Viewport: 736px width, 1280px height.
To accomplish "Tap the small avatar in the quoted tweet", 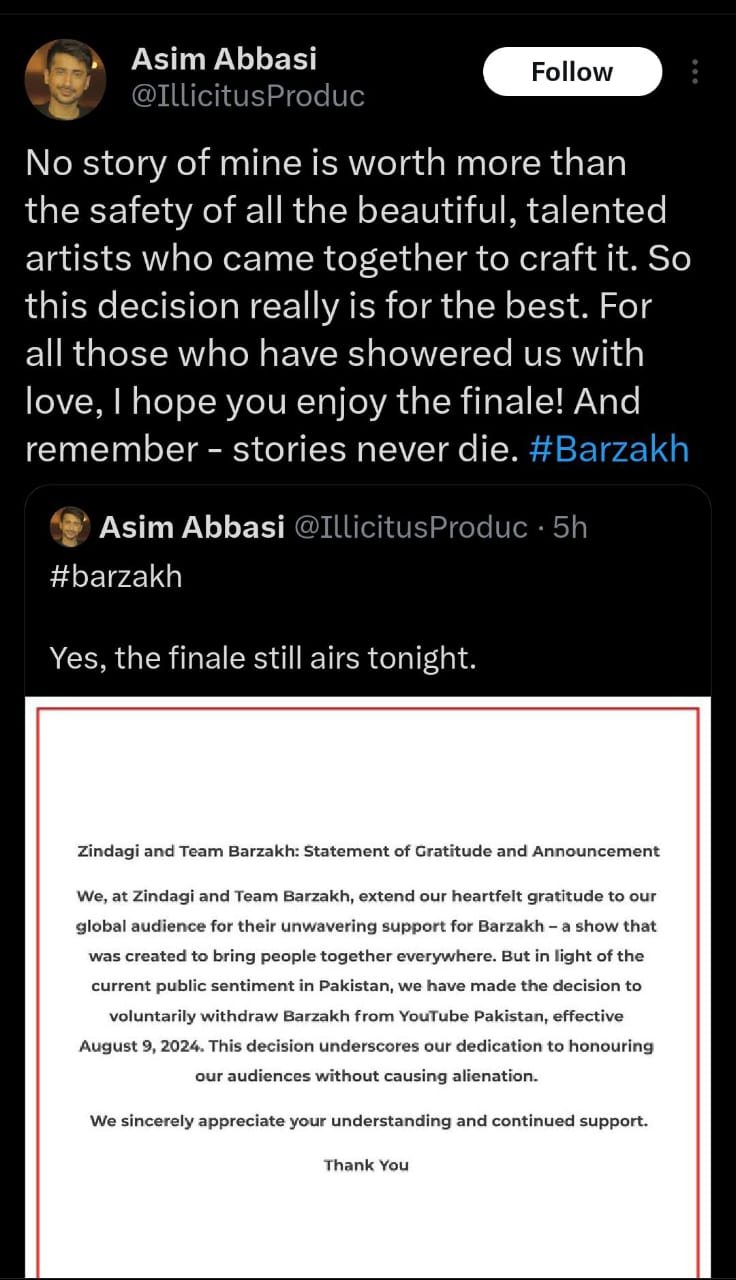I will tap(69, 527).
